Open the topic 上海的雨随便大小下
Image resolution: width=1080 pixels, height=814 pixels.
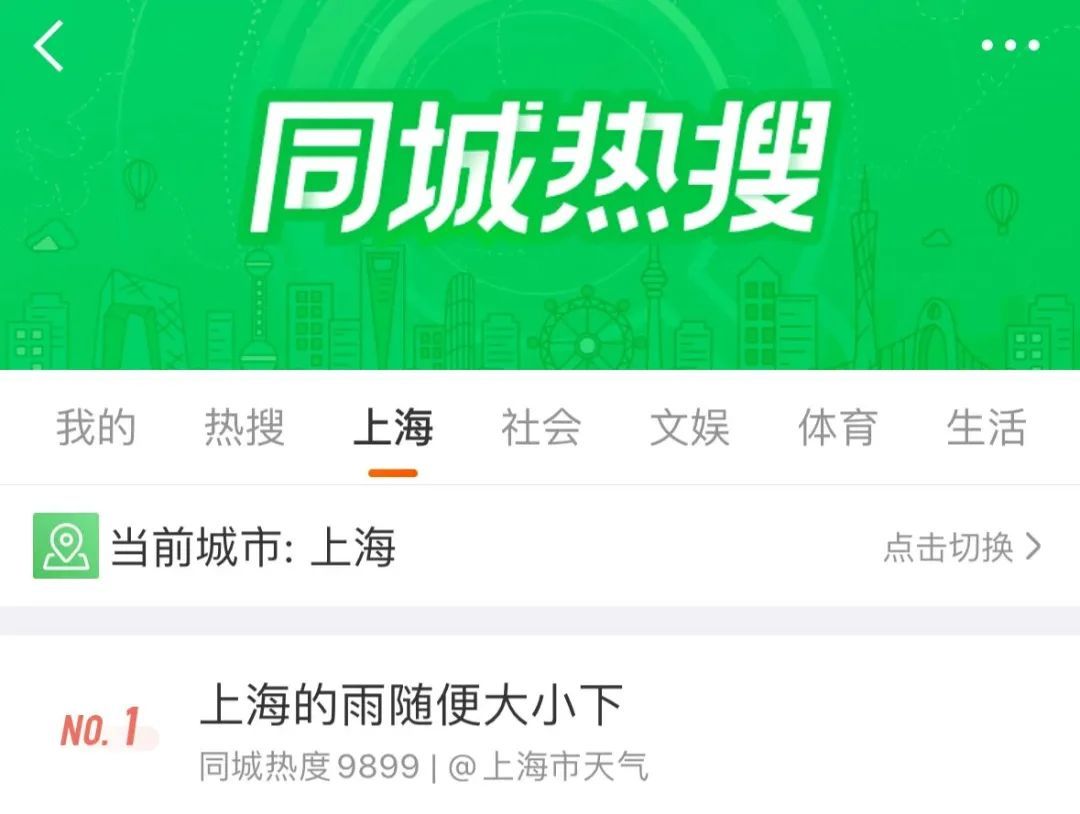point(411,704)
